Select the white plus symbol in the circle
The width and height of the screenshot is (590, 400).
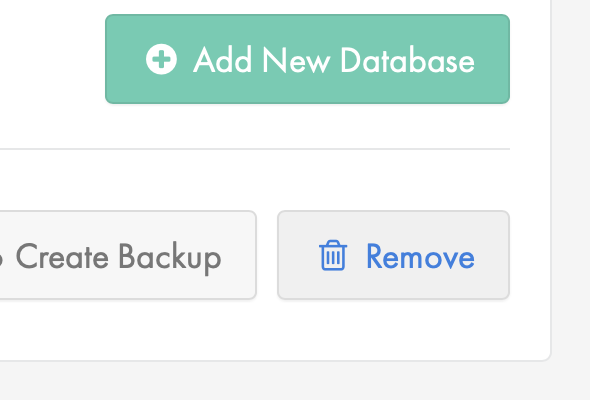[161, 59]
